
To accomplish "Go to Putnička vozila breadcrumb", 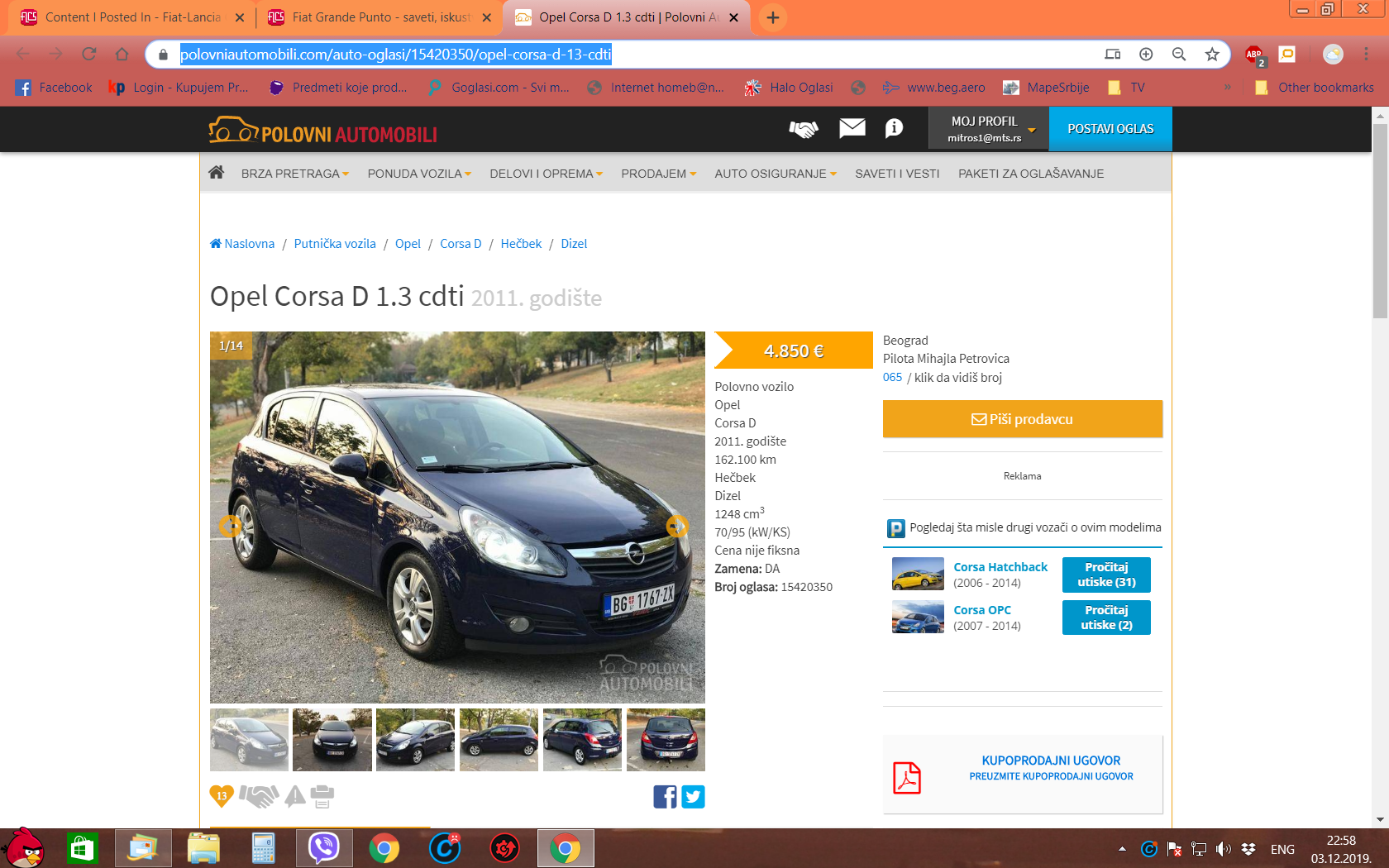I will (335, 244).
